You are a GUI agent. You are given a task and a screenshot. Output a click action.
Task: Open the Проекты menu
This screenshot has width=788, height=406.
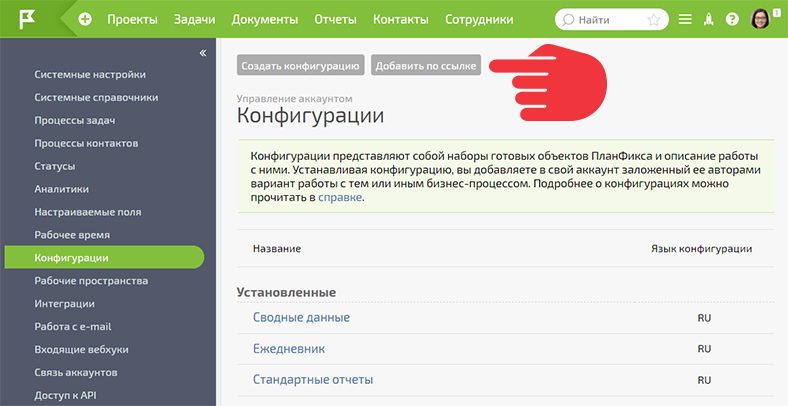(132, 20)
